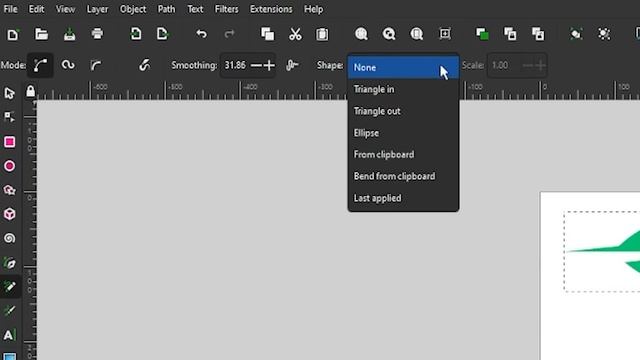Copy the selection icon
The width and height of the screenshot is (640, 360).
coord(267,34)
